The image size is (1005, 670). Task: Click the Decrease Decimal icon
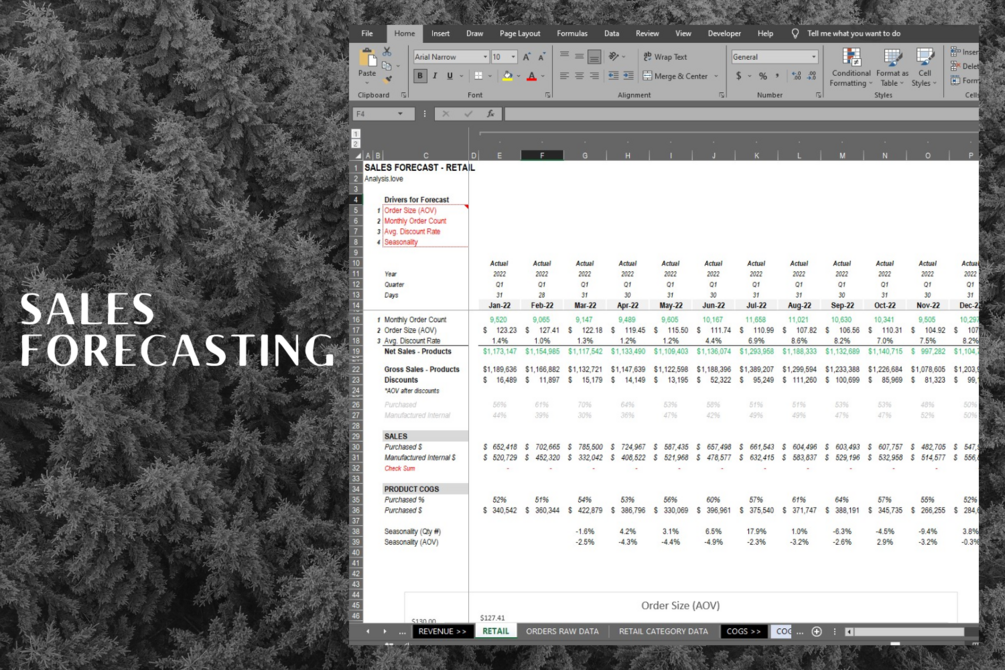pos(811,76)
